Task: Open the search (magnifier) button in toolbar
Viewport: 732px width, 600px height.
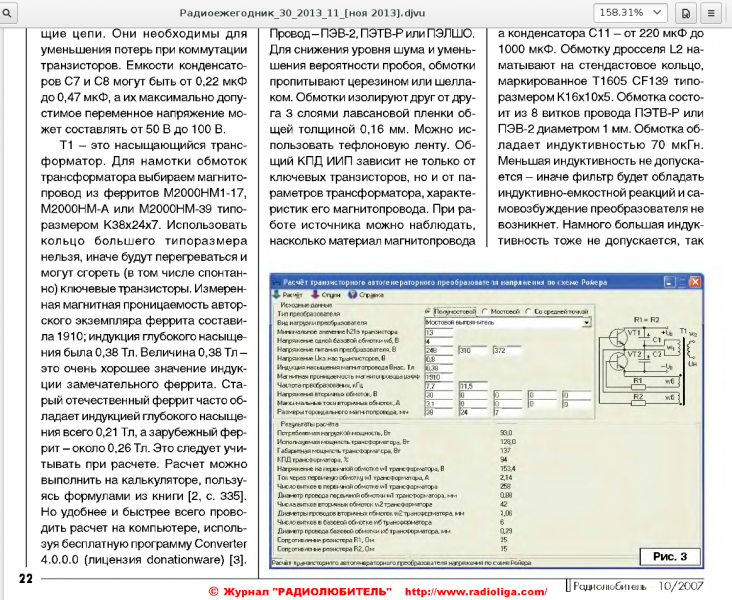Action: point(7,13)
